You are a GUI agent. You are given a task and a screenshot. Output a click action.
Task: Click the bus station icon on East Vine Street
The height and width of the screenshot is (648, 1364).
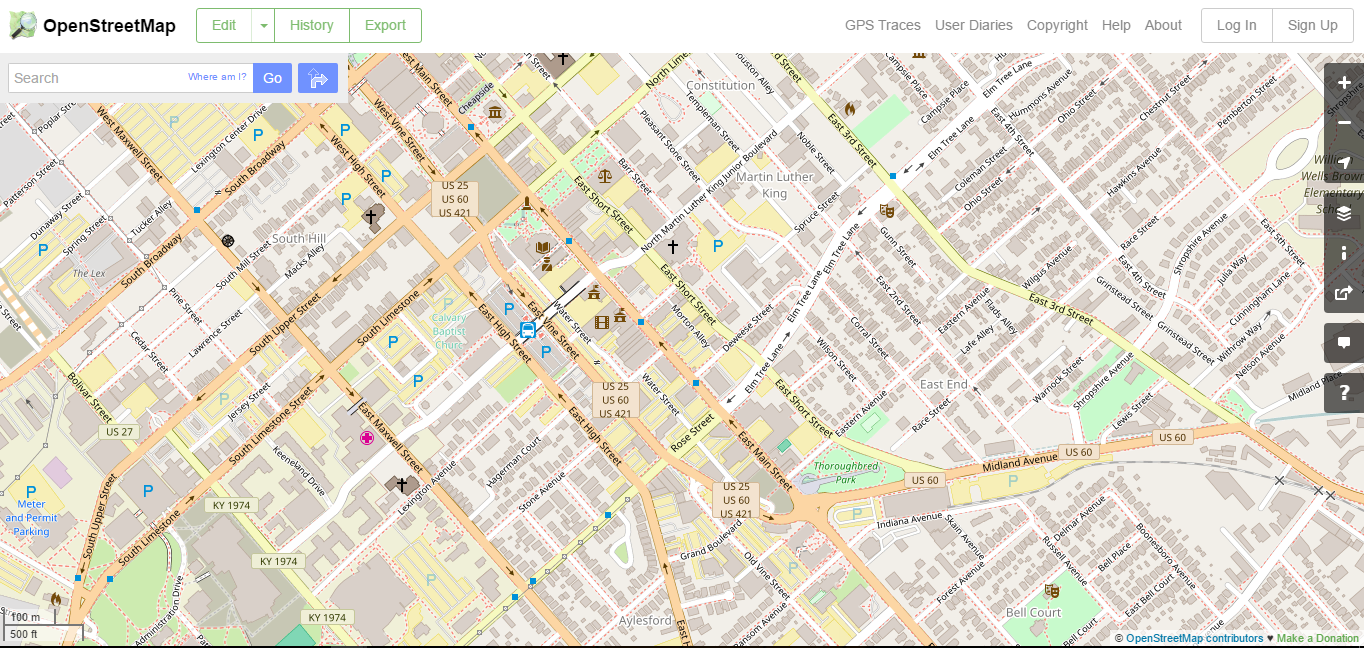(527, 329)
